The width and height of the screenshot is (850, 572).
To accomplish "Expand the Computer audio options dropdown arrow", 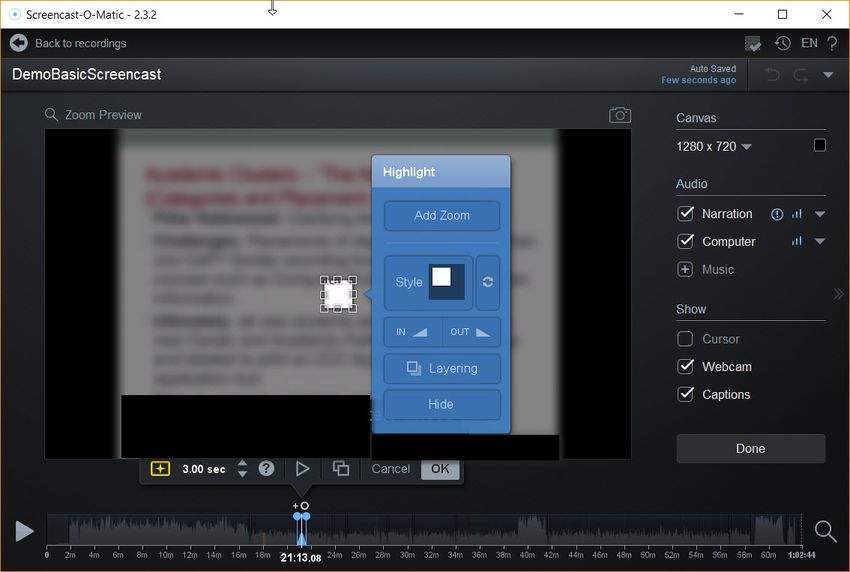I will click(820, 241).
